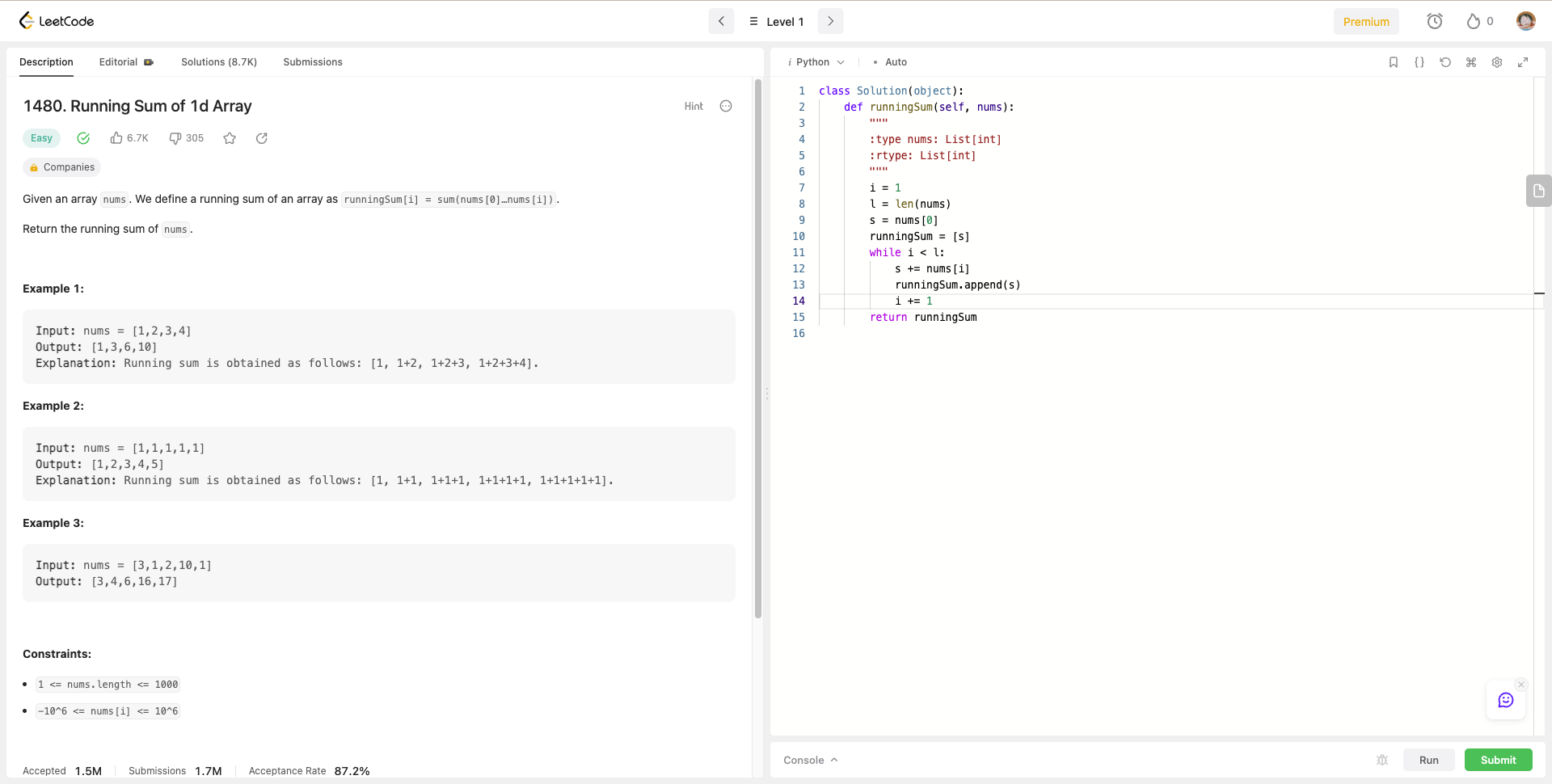Click the panel divider handle
Image resolution: width=1552 pixels, height=784 pixels.
[767, 394]
